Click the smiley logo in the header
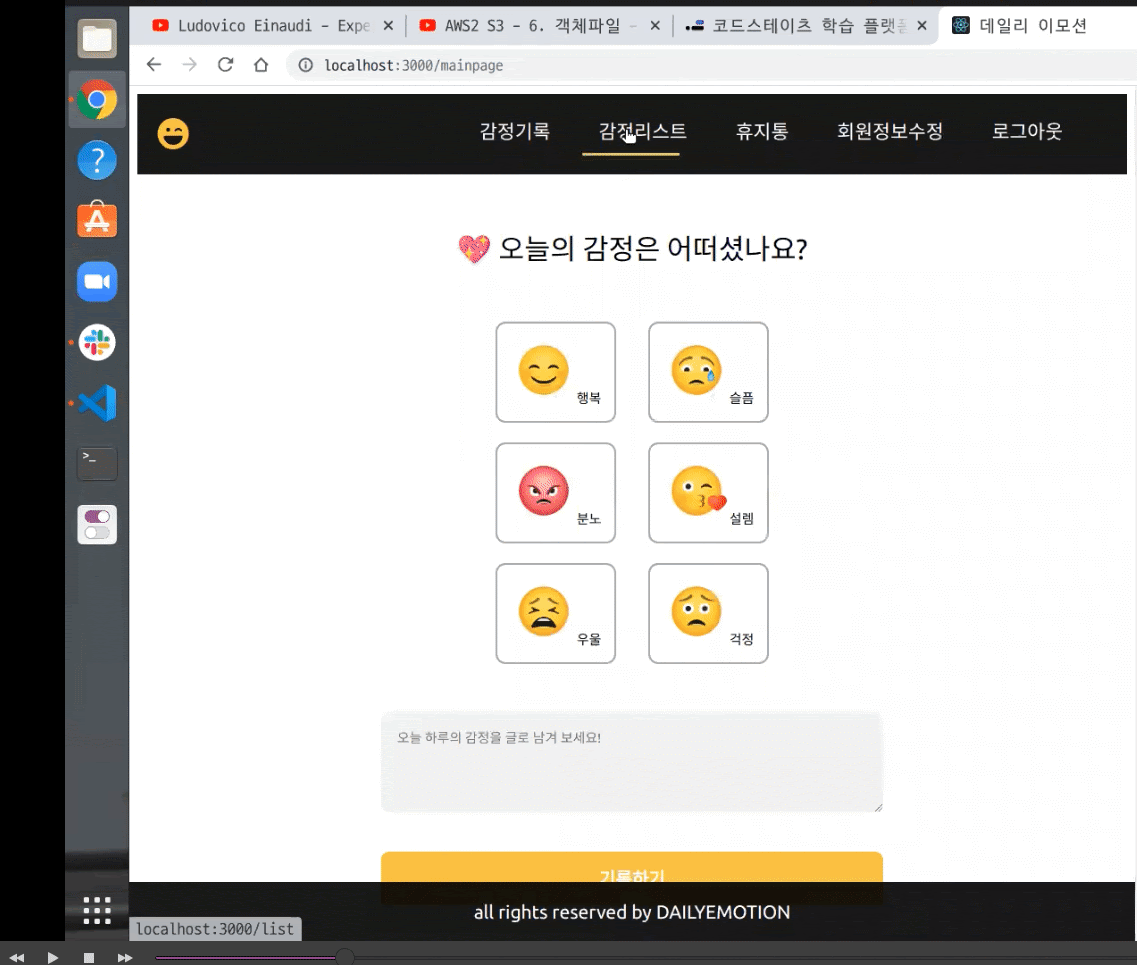The height and width of the screenshot is (965, 1137). click(173, 133)
